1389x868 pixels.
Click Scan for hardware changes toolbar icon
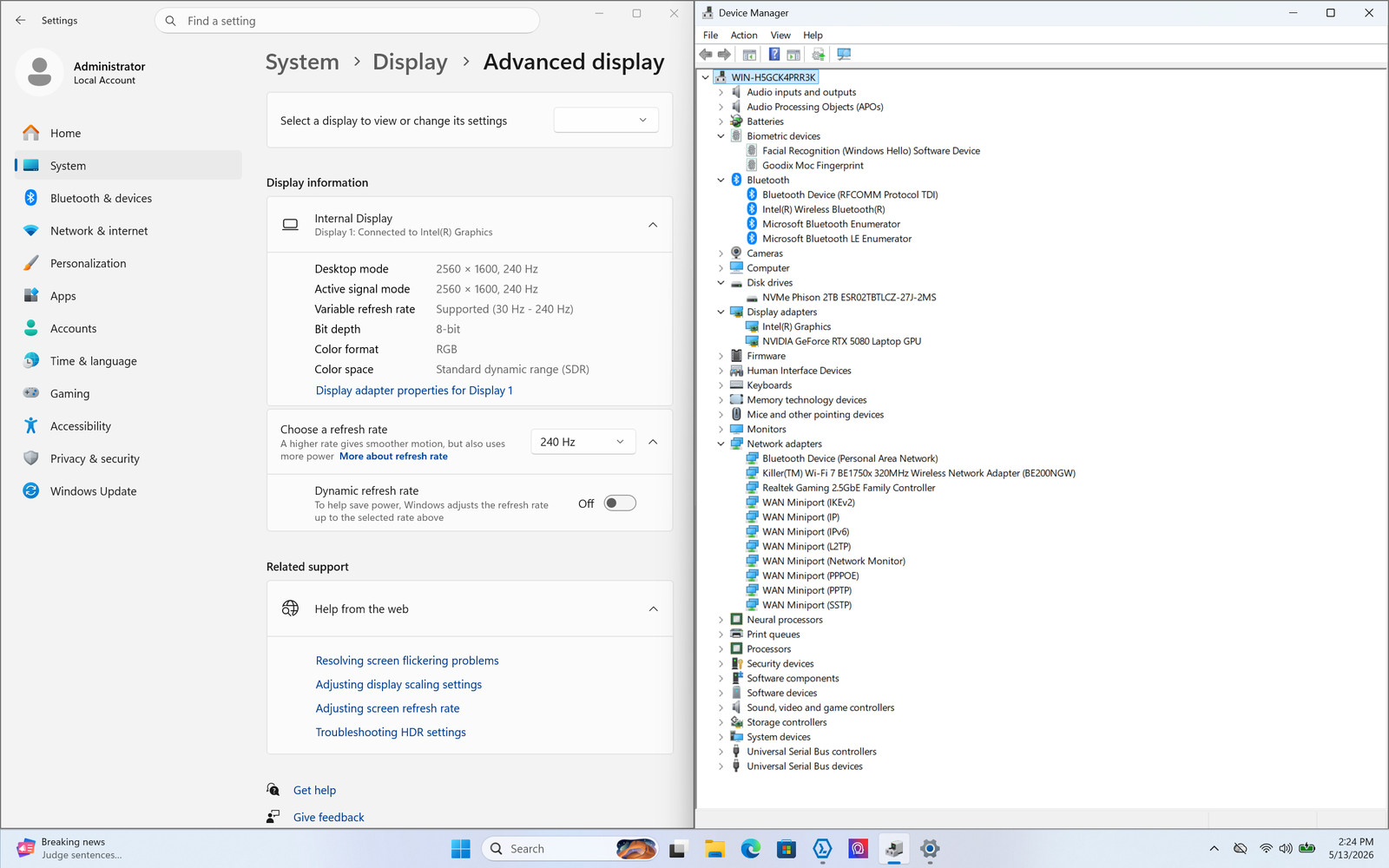point(844,55)
